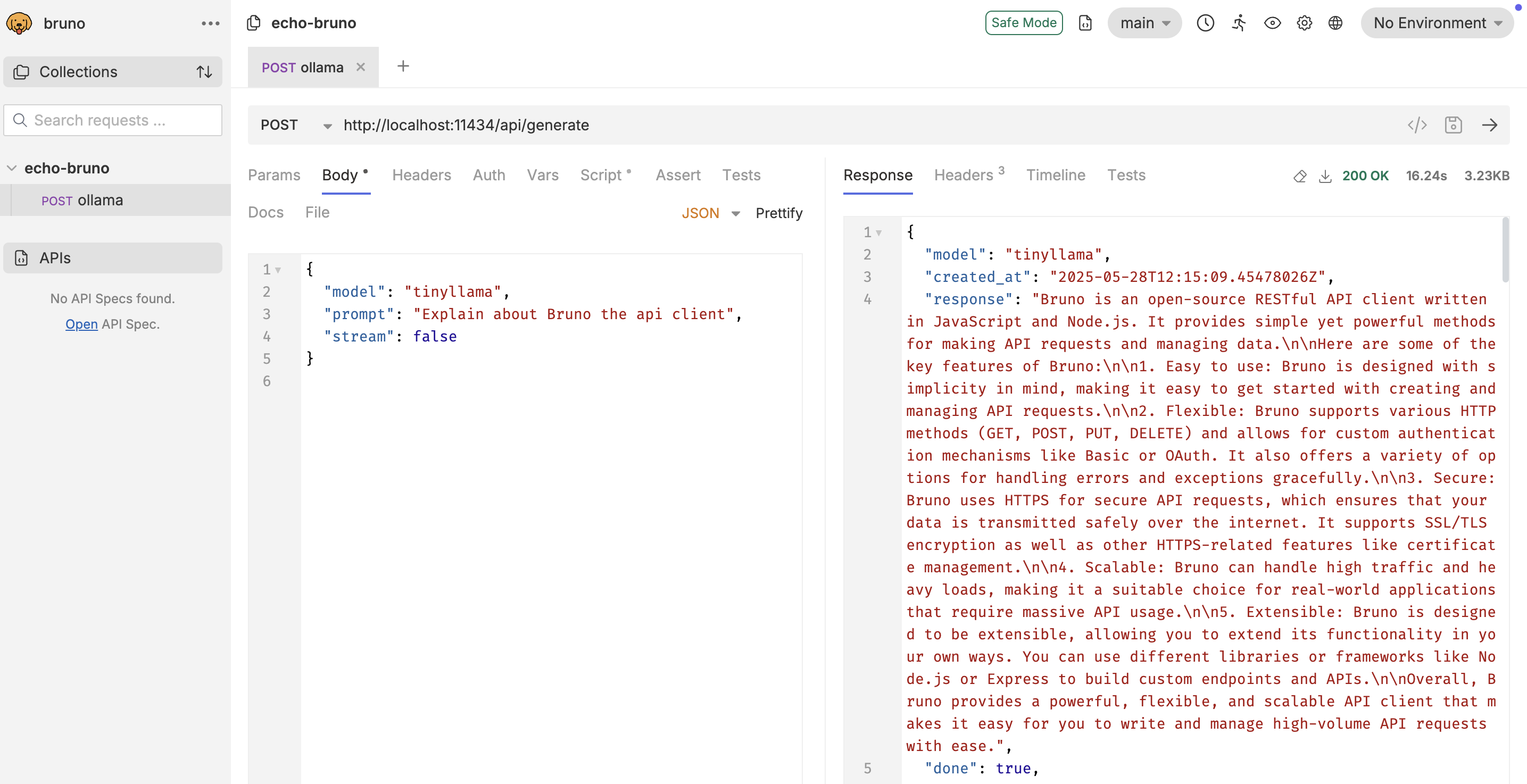Open the Vars tab
Image resolution: width=1527 pixels, height=784 pixels.
pyautogui.click(x=542, y=175)
